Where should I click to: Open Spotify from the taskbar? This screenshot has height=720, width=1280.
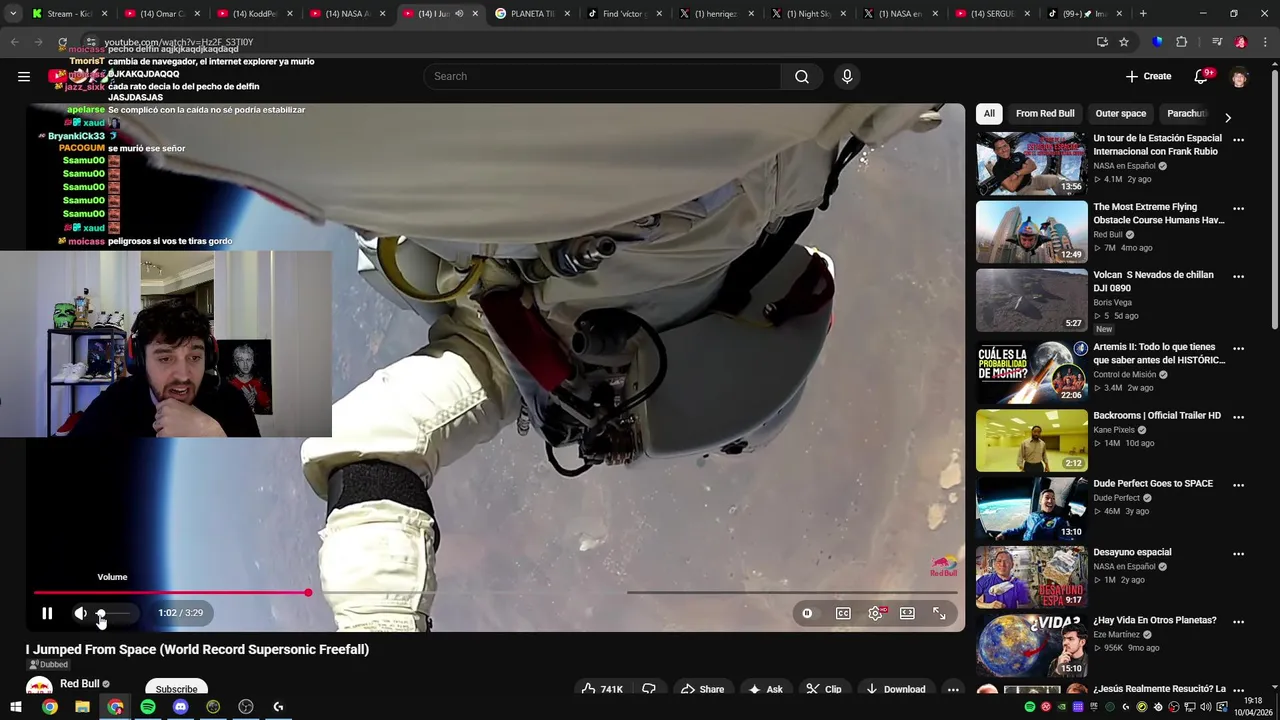[148, 707]
